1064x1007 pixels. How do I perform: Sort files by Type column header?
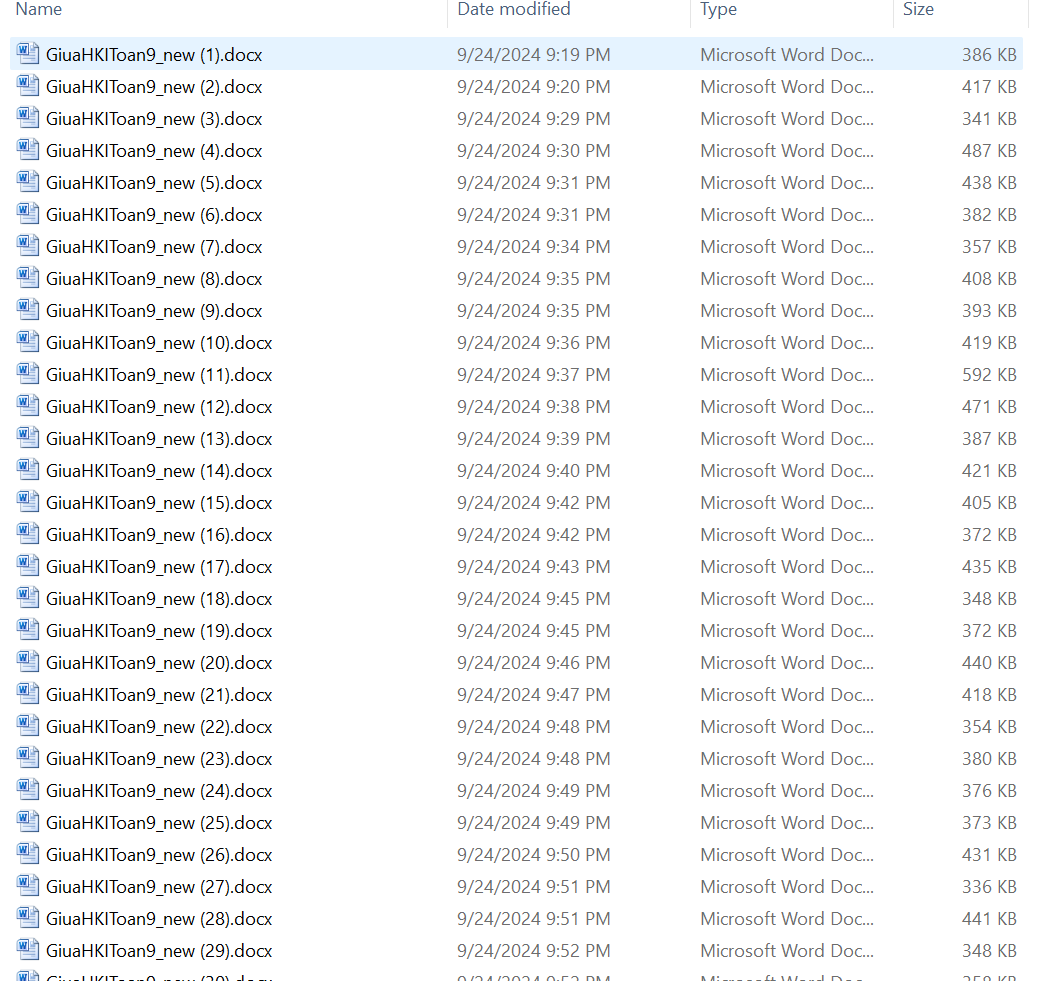point(718,10)
